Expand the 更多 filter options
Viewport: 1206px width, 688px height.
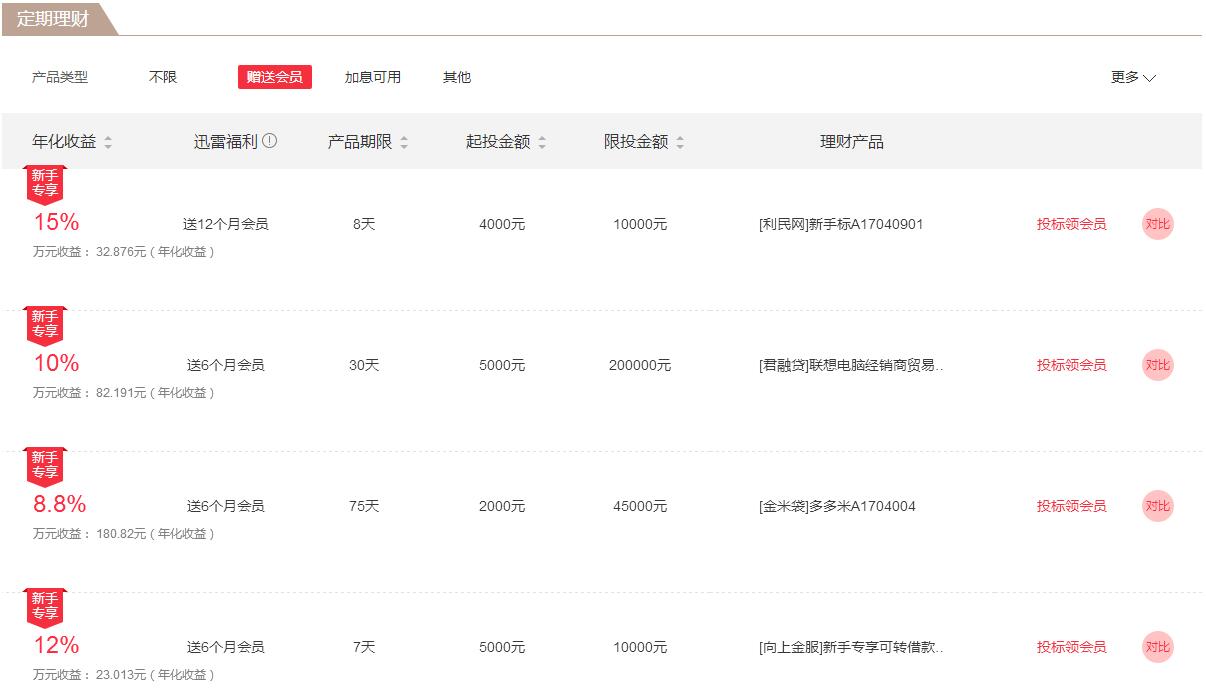pos(1133,77)
